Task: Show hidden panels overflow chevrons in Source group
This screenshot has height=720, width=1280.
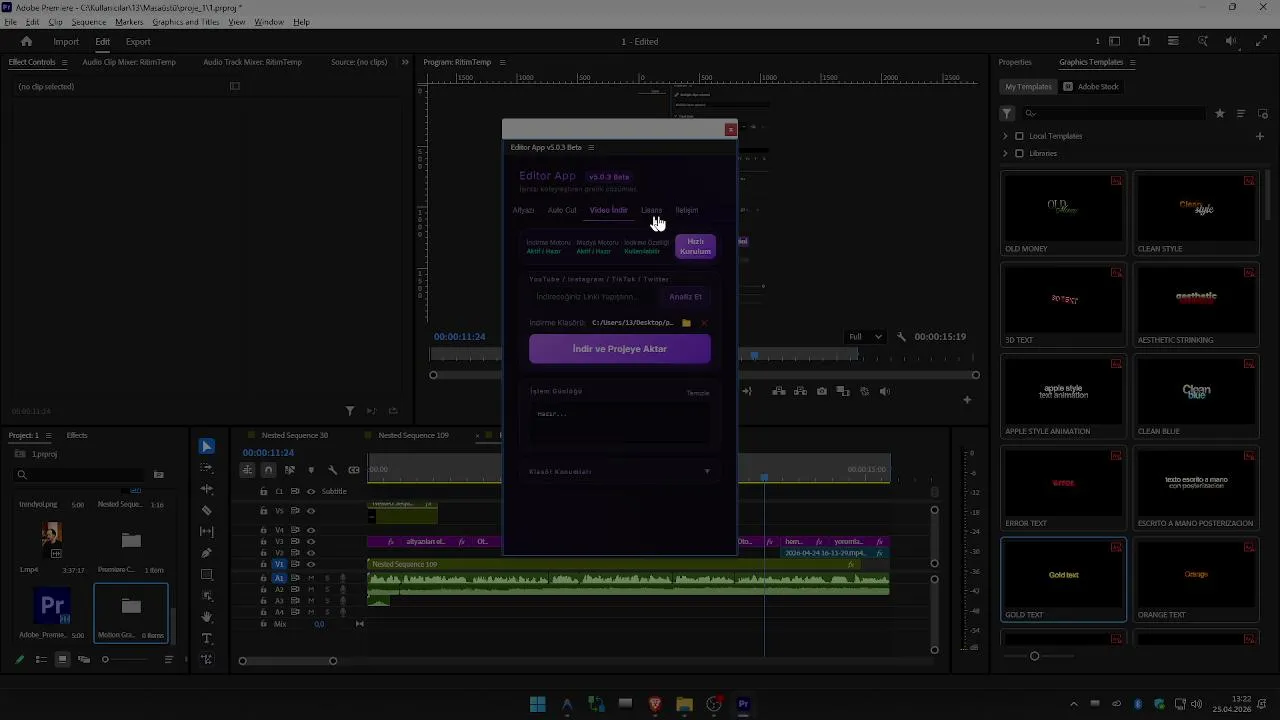Action: [405, 62]
